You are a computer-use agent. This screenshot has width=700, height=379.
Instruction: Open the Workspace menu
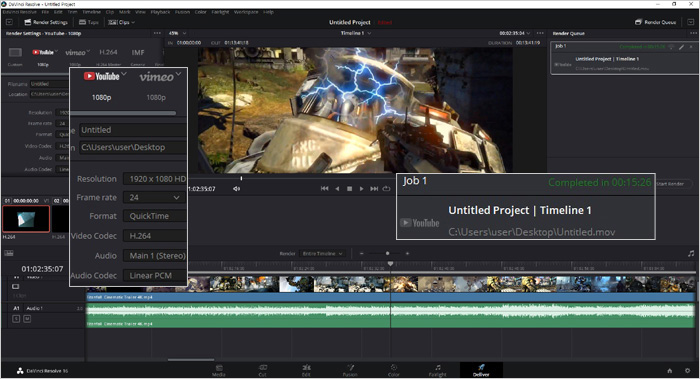pyautogui.click(x=246, y=12)
